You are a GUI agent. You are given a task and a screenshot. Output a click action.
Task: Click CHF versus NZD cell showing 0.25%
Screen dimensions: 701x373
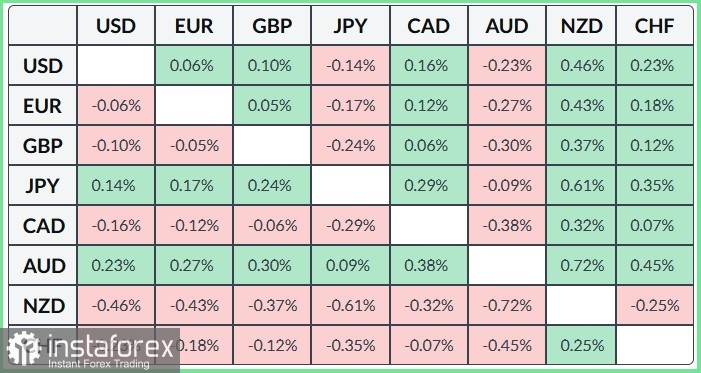[582, 345]
